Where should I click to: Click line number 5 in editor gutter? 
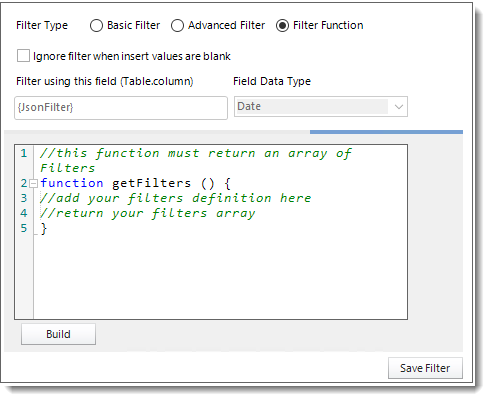click(24, 228)
